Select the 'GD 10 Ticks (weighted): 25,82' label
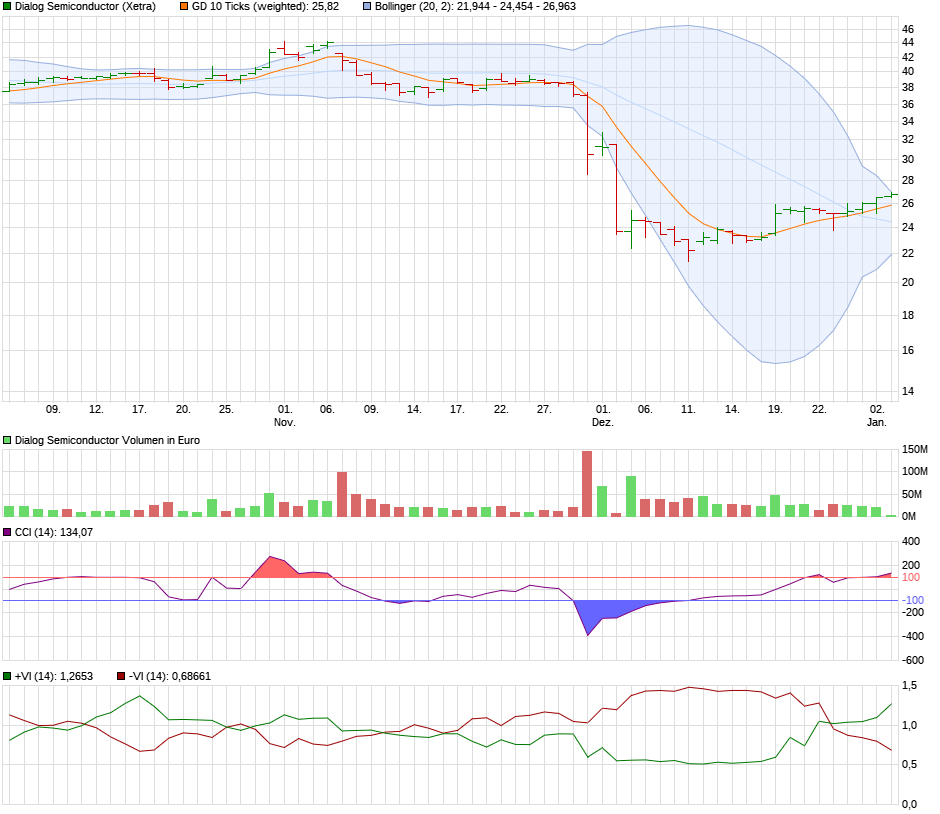This screenshot has width=940, height=814. [265, 7]
